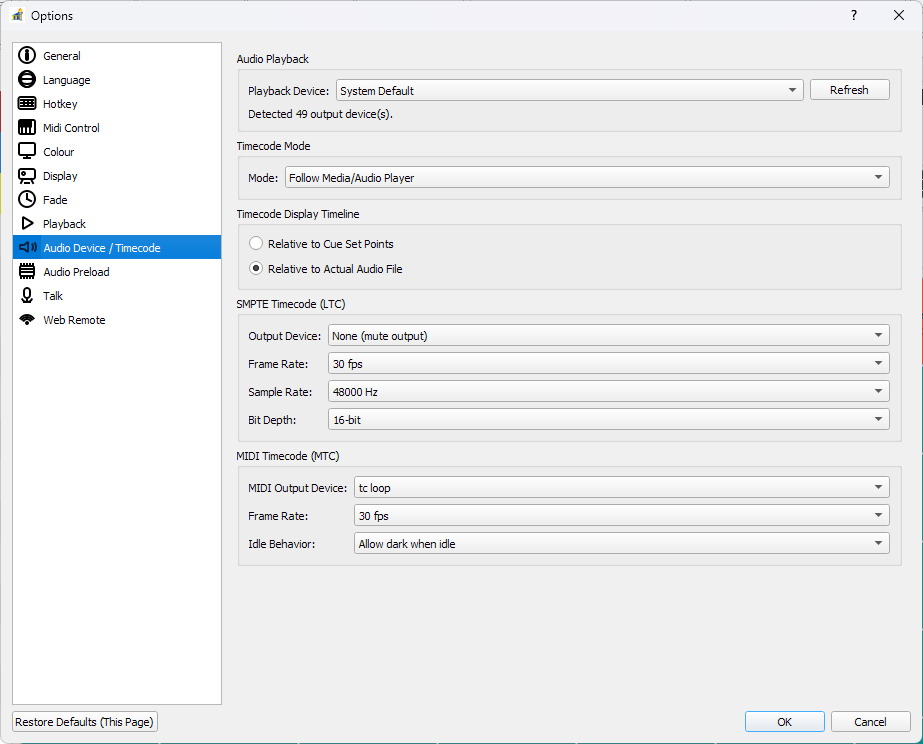Select the Playback play icon
923x744 pixels.
tap(27, 223)
